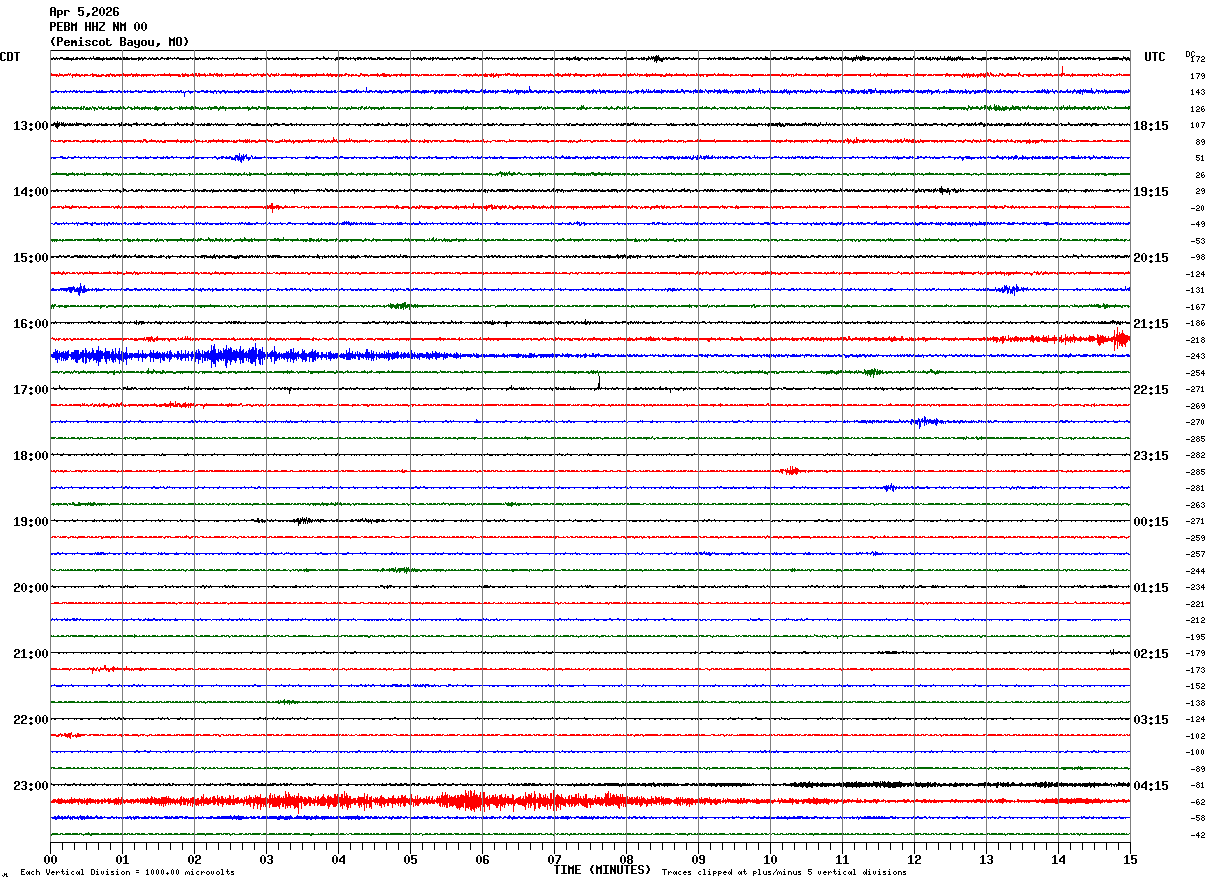
Task: Click the DC offset value 143
Action: pyautogui.click(x=1198, y=93)
